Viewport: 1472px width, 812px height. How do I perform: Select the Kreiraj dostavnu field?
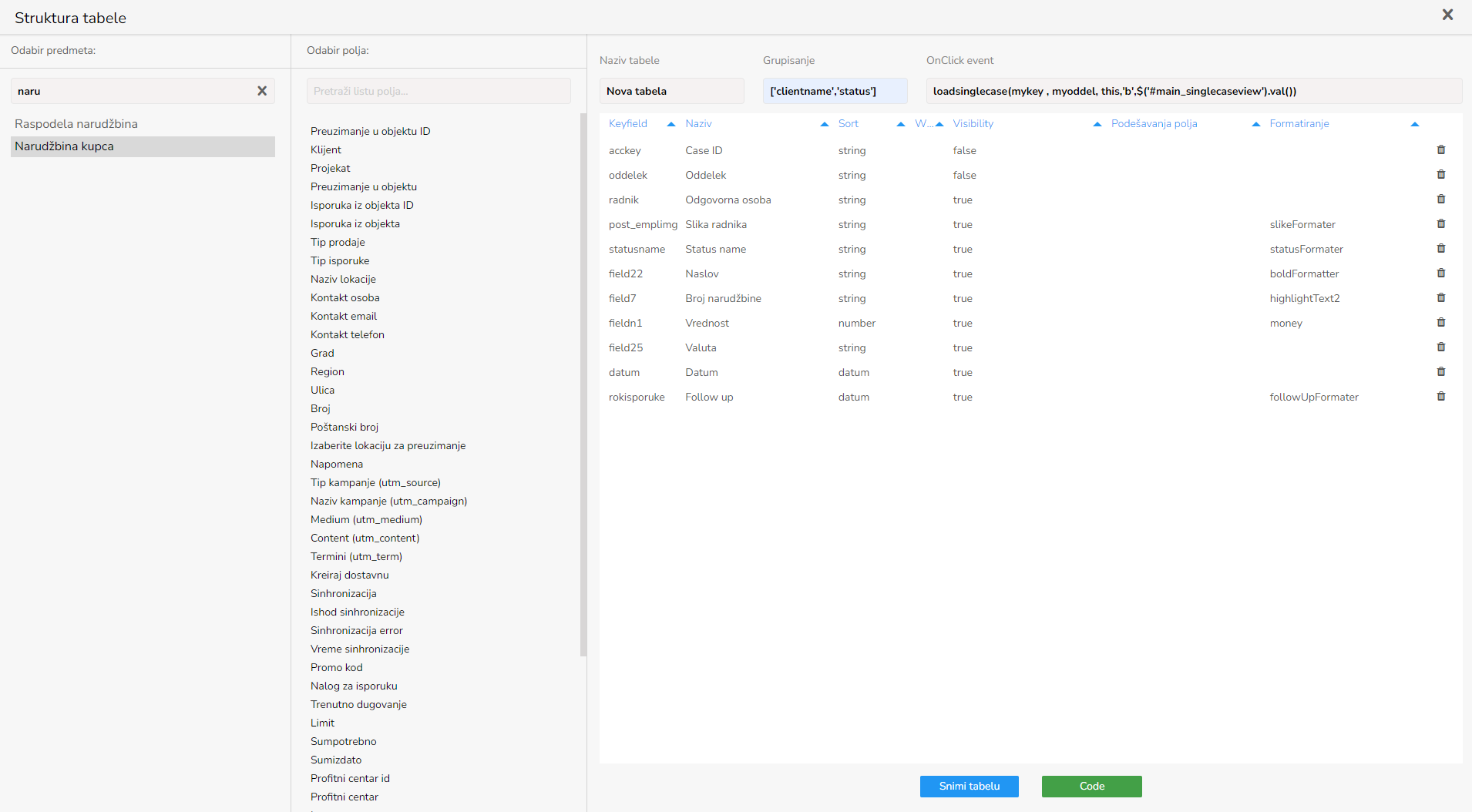point(350,575)
